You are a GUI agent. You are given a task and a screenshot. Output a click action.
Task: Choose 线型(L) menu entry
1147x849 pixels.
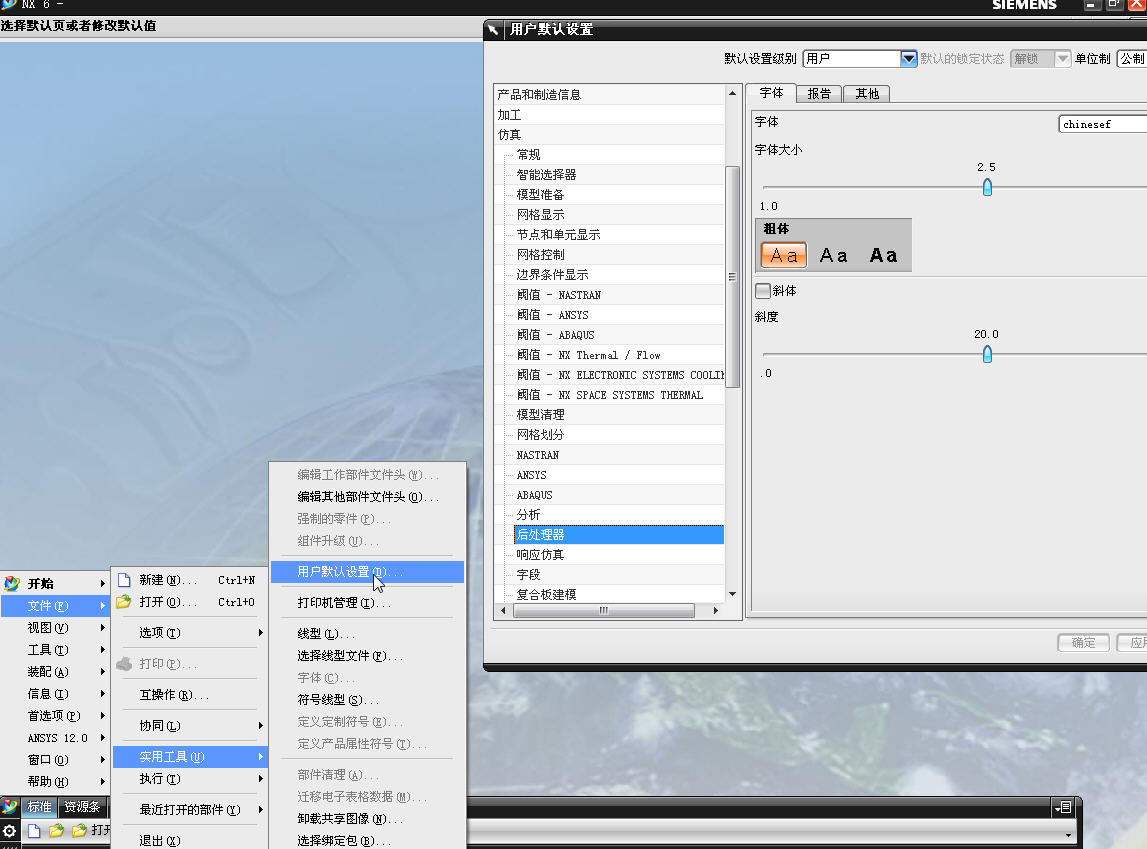pyautogui.click(x=367, y=633)
